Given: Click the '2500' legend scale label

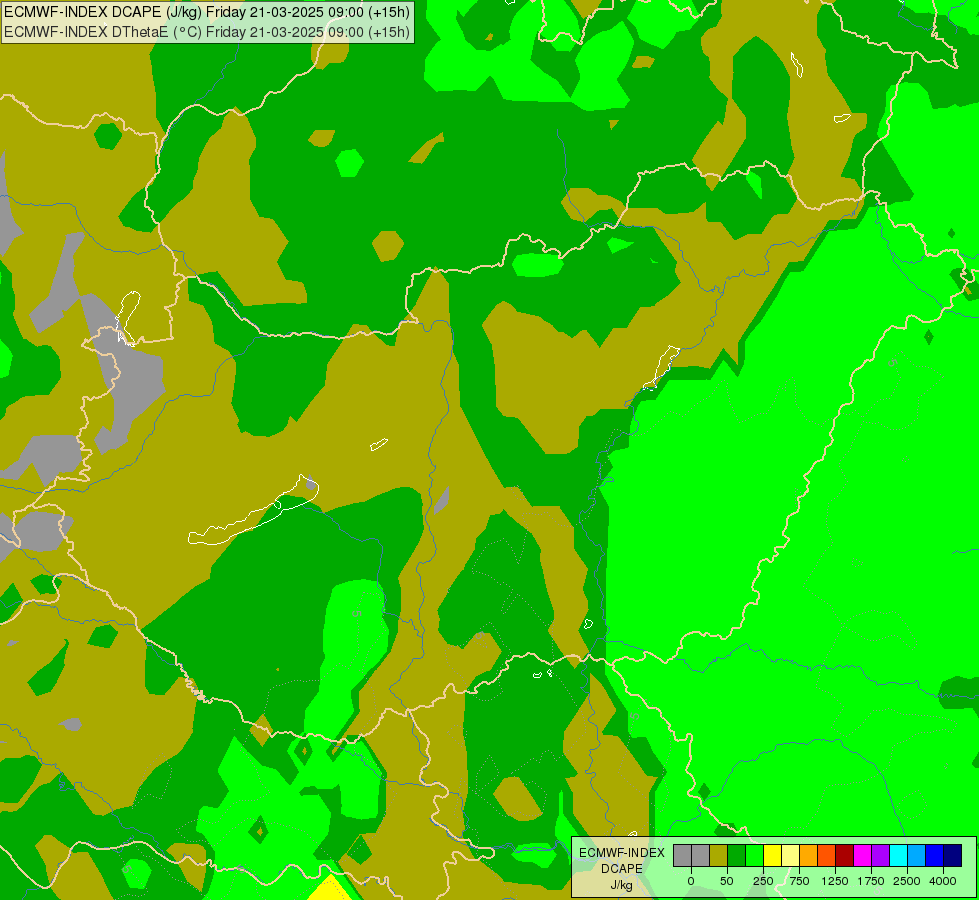Looking at the screenshot, I should 907,881.
